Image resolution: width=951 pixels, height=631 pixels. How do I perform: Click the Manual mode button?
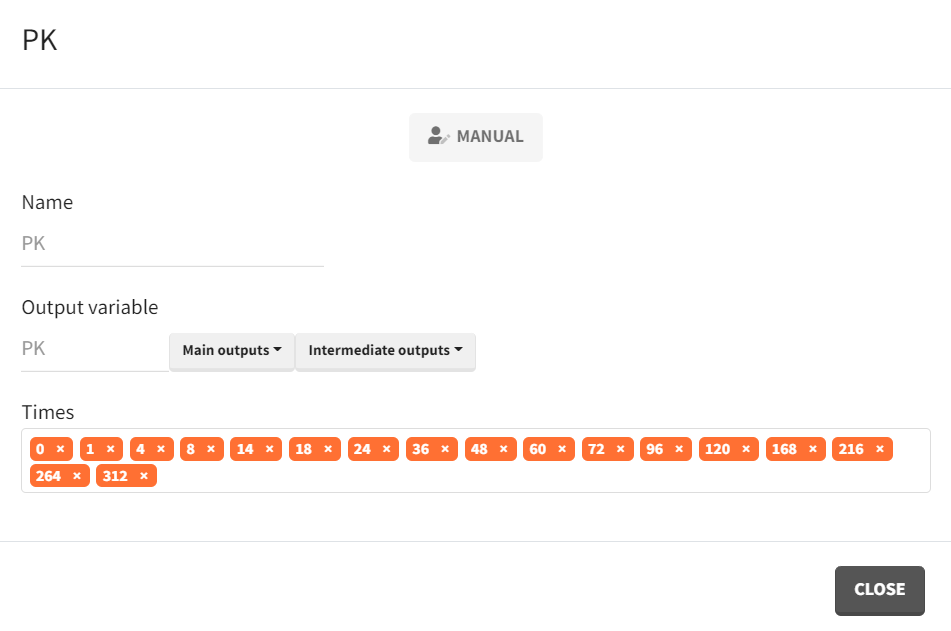[x=476, y=137]
